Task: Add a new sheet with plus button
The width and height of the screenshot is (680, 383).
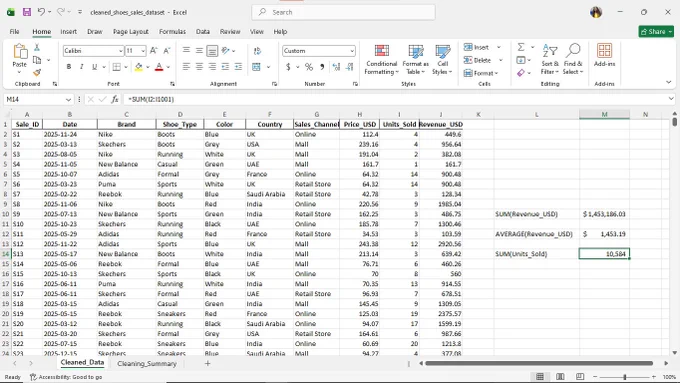Action: (207, 363)
